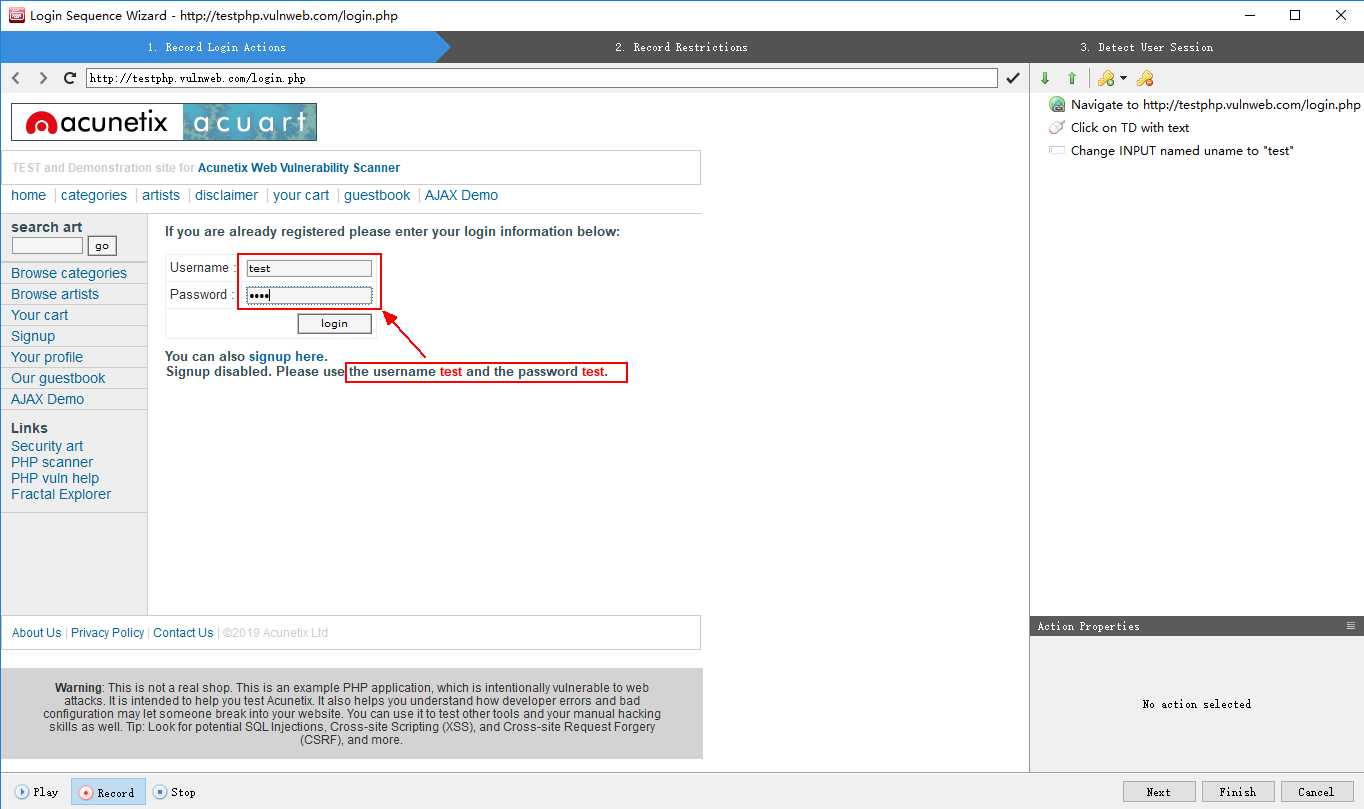Open the Fractal Explorer link

61,494
